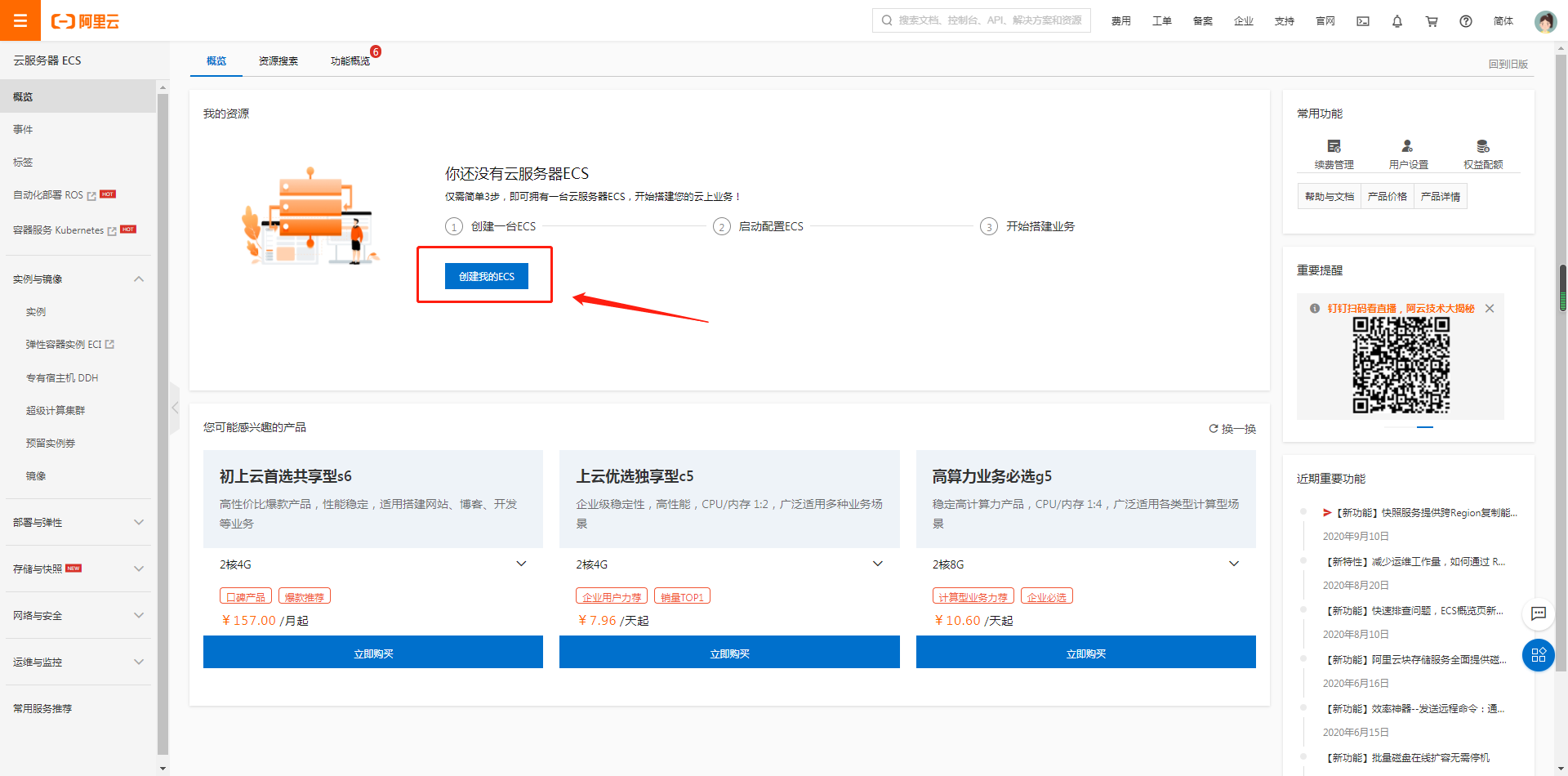Click the 续费管理 renewal management icon
The height and width of the screenshot is (776, 1568).
pyautogui.click(x=1334, y=146)
